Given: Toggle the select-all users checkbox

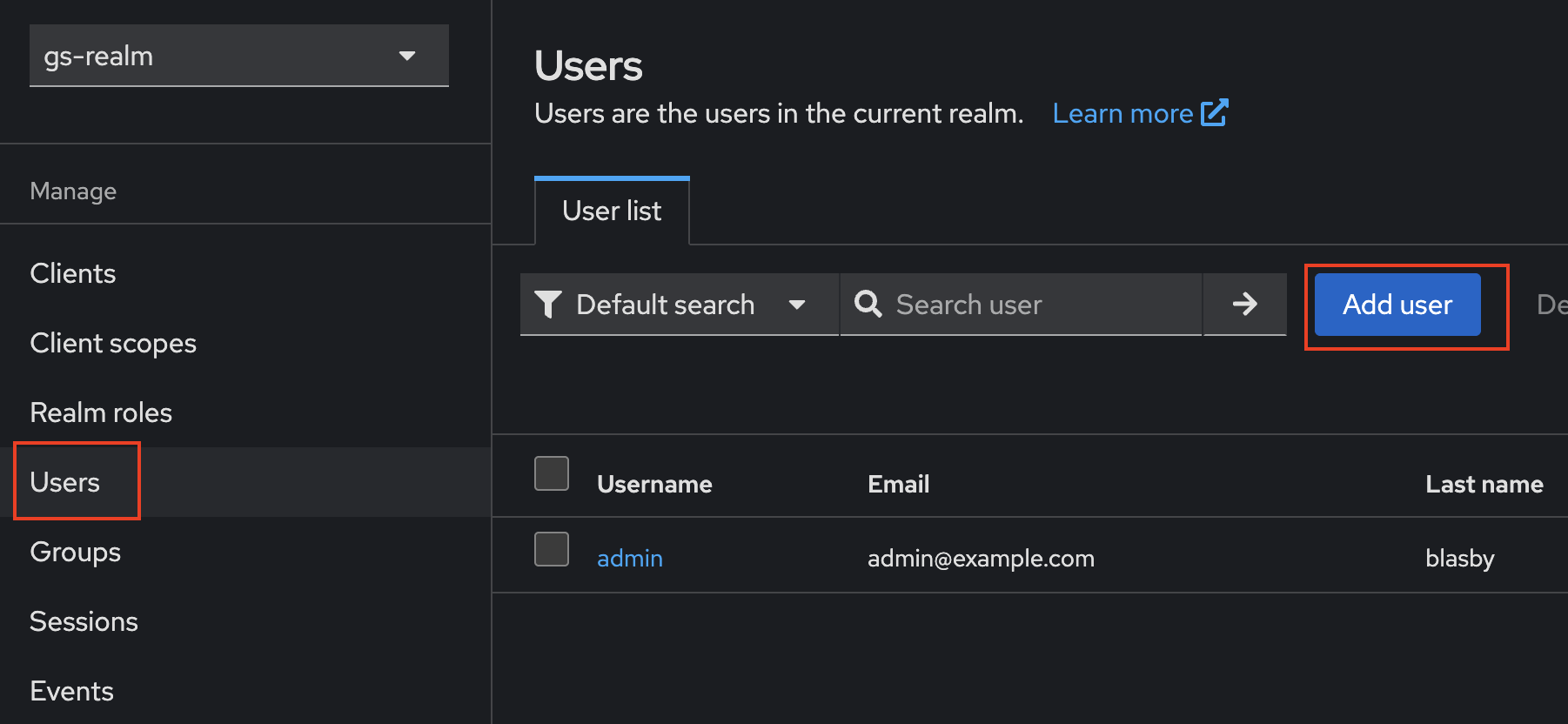Looking at the screenshot, I should pyautogui.click(x=551, y=473).
